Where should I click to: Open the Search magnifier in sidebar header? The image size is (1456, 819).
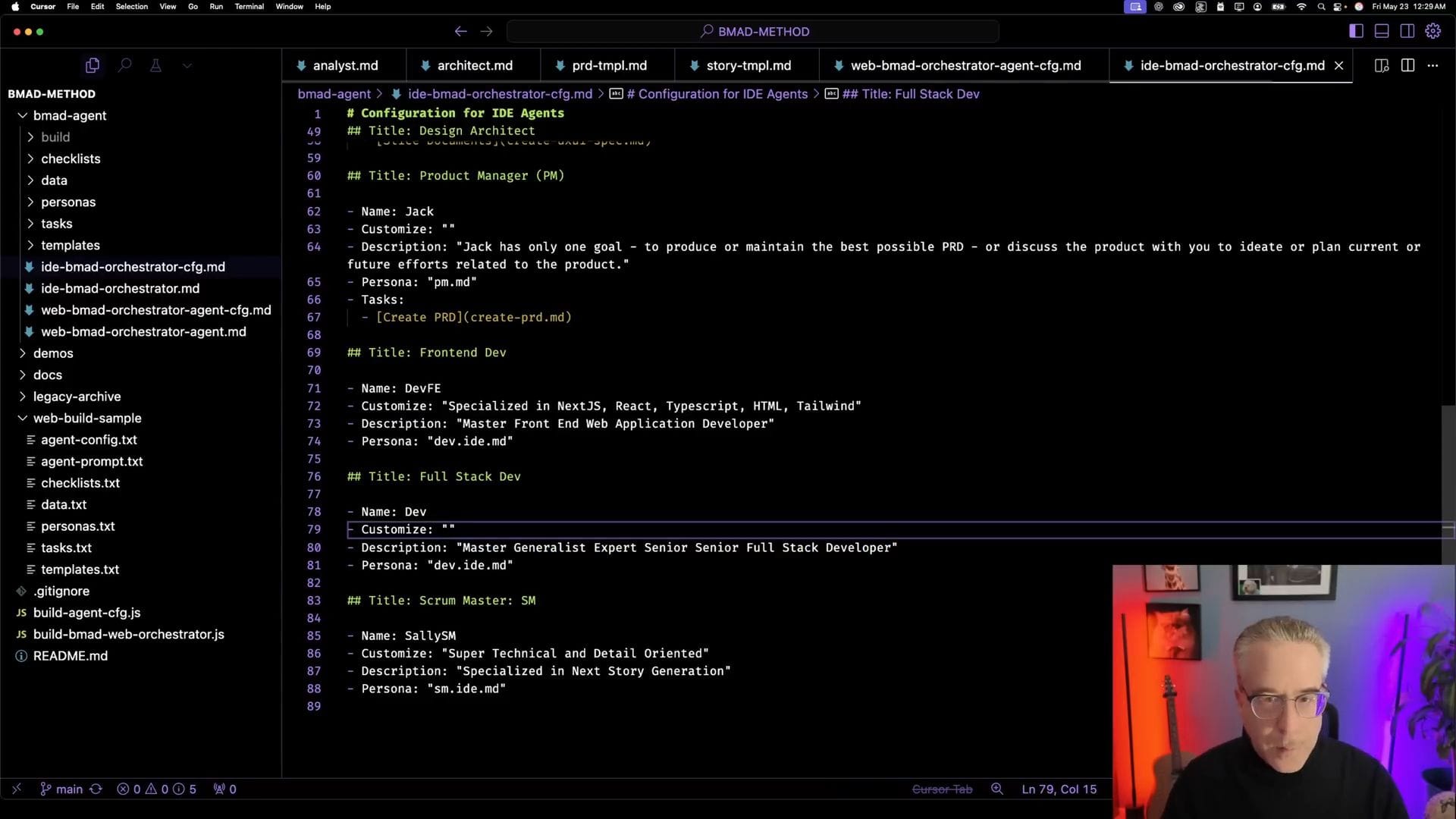(x=124, y=66)
